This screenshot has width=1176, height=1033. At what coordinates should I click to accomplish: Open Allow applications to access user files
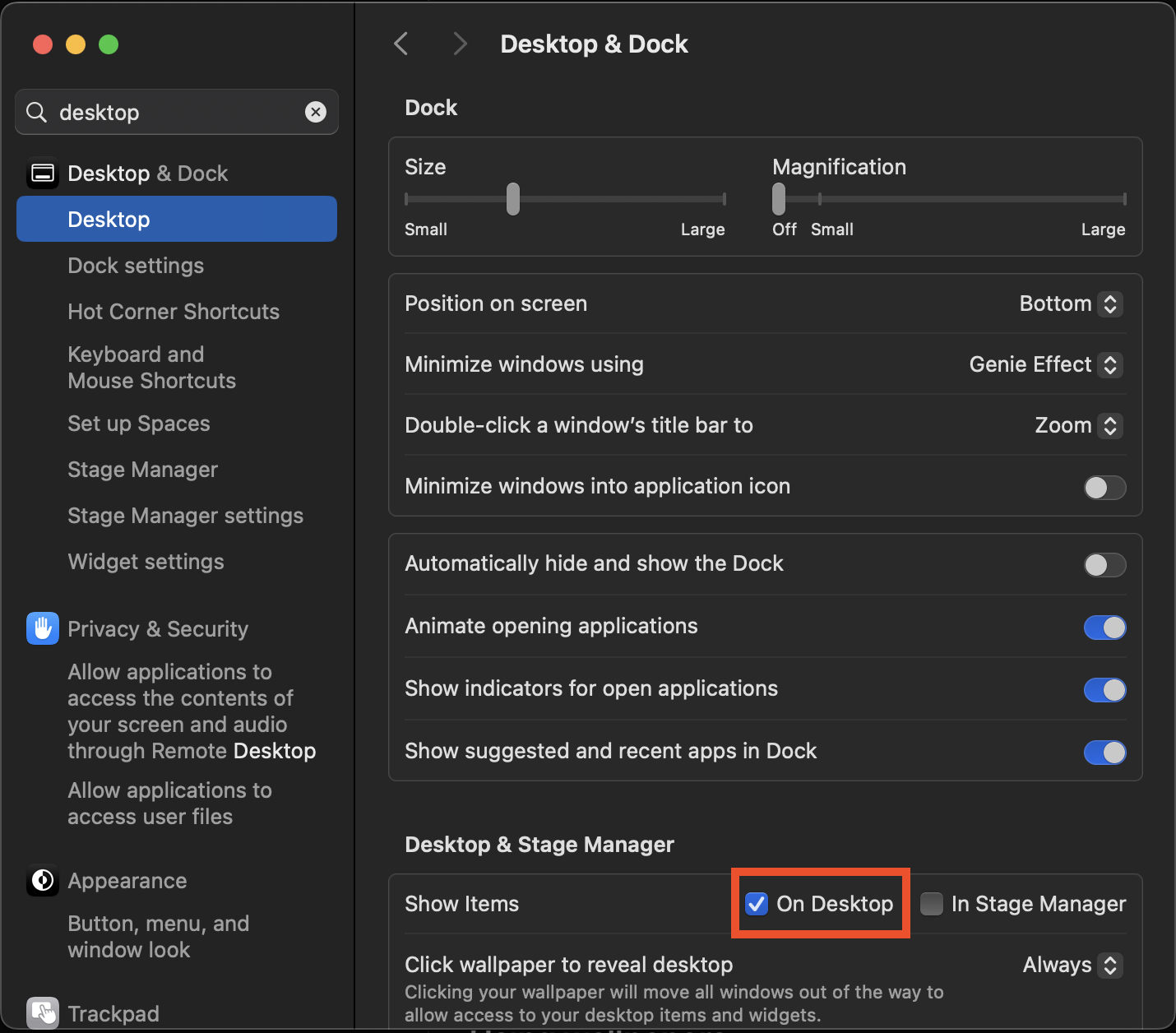169,804
